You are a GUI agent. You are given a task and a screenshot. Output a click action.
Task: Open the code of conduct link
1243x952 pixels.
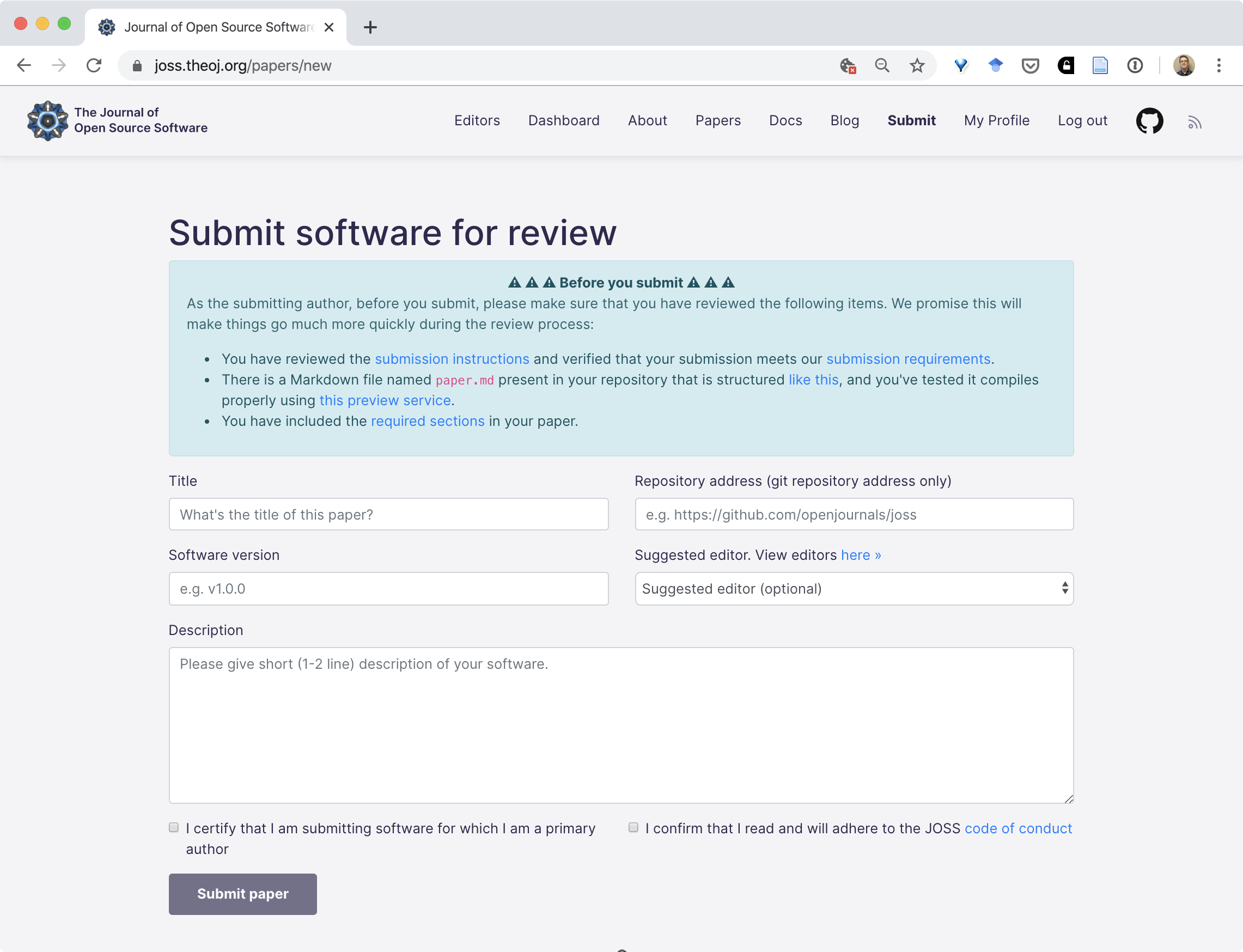[1018, 828]
